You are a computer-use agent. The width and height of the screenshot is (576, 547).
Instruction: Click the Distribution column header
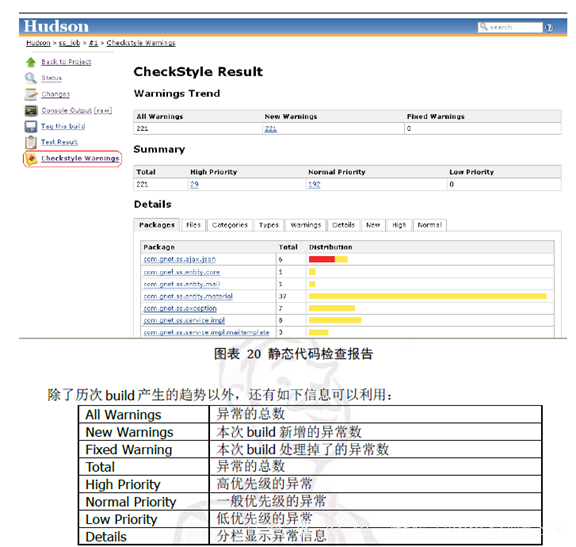331,247
